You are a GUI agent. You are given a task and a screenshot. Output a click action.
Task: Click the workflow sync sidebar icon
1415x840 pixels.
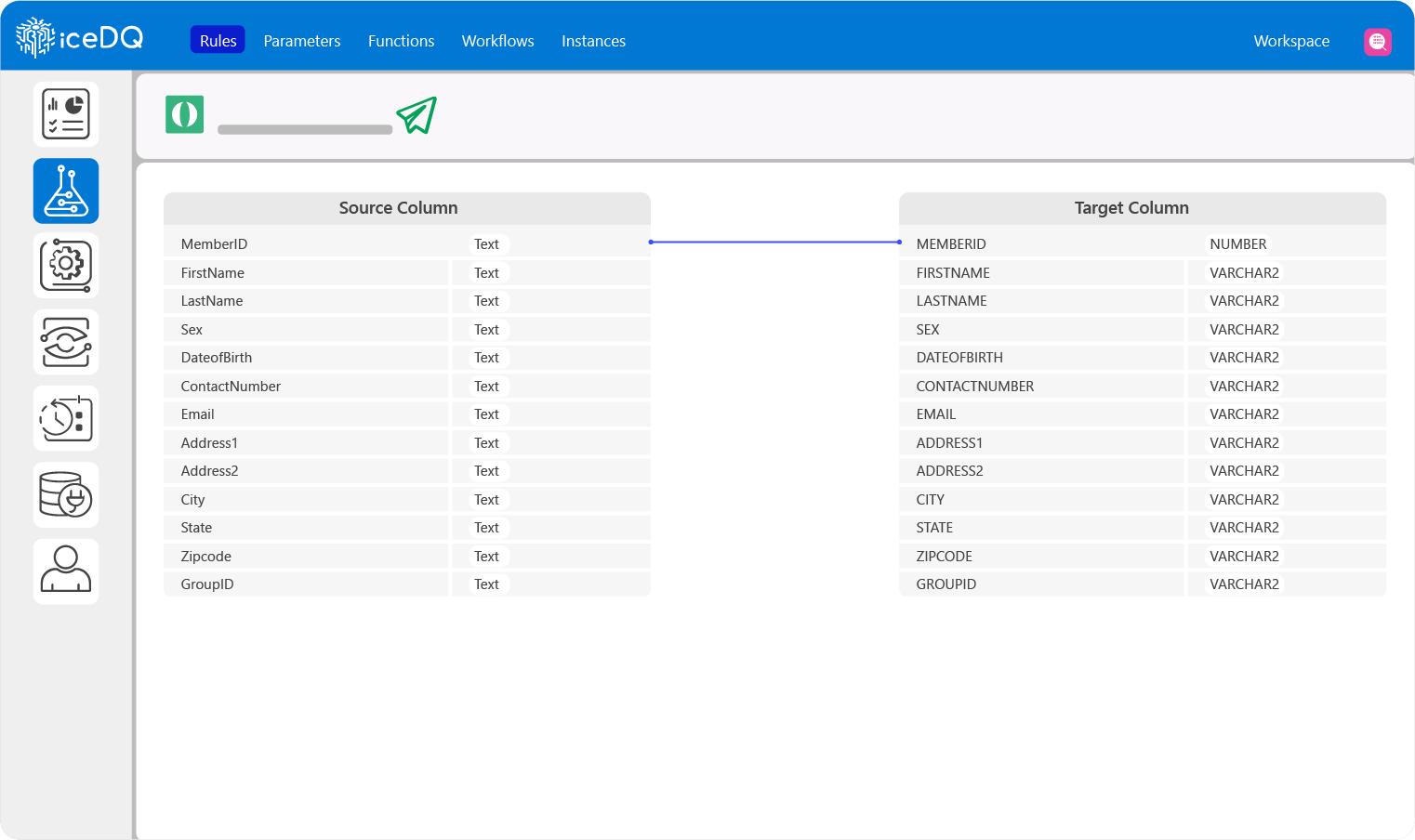tap(66, 342)
